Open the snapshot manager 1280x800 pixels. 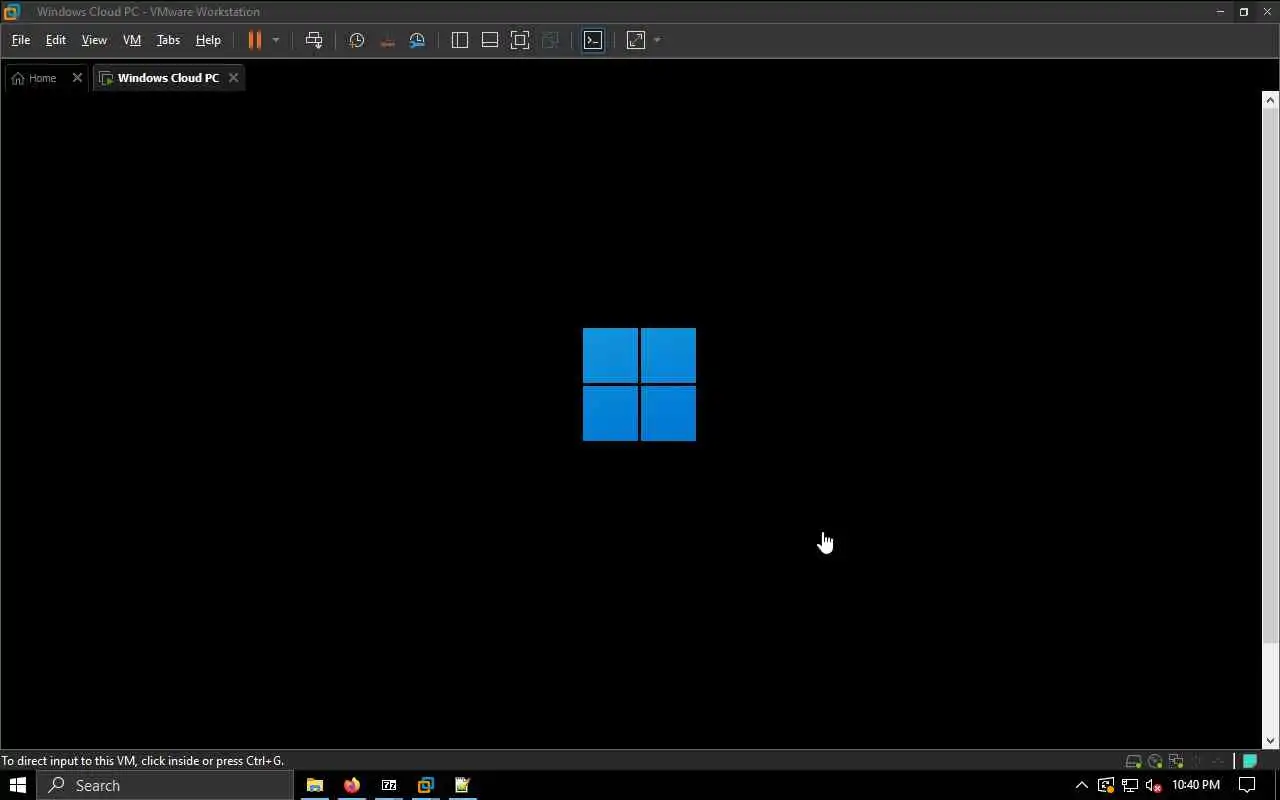coord(417,40)
